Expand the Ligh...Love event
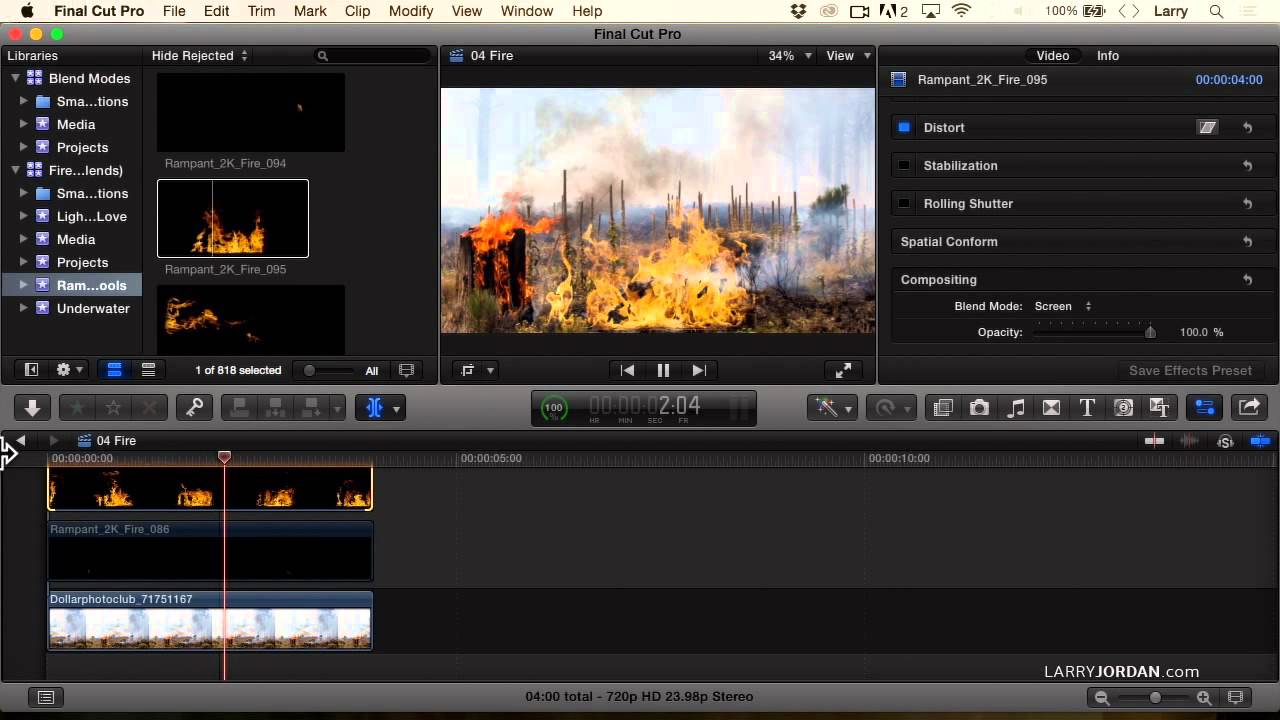The height and width of the screenshot is (720, 1280). [23, 216]
